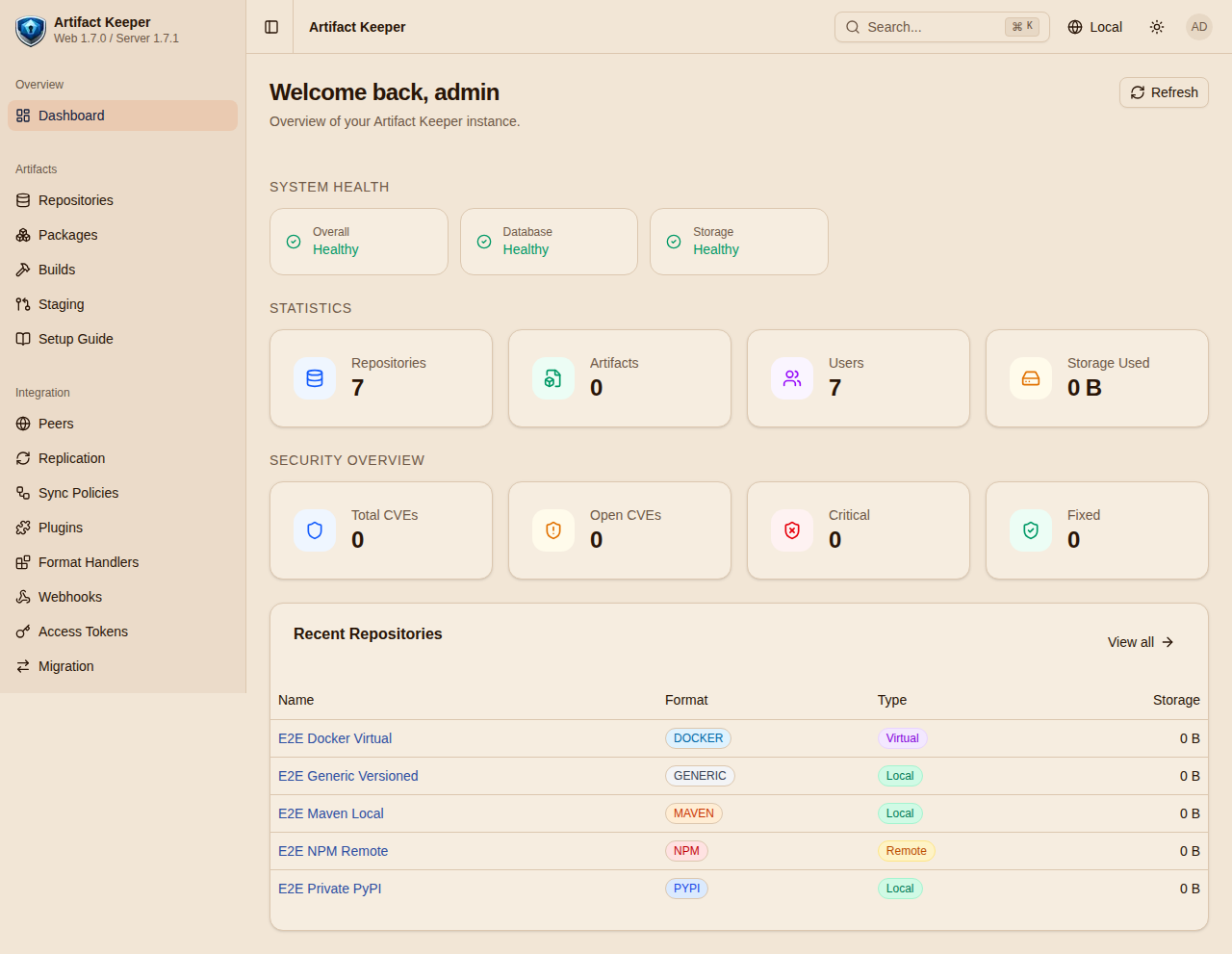Open the AD user avatar menu
Viewport: 1232px width, 954px height.
pyautogui.click(x=1198, y=27)
